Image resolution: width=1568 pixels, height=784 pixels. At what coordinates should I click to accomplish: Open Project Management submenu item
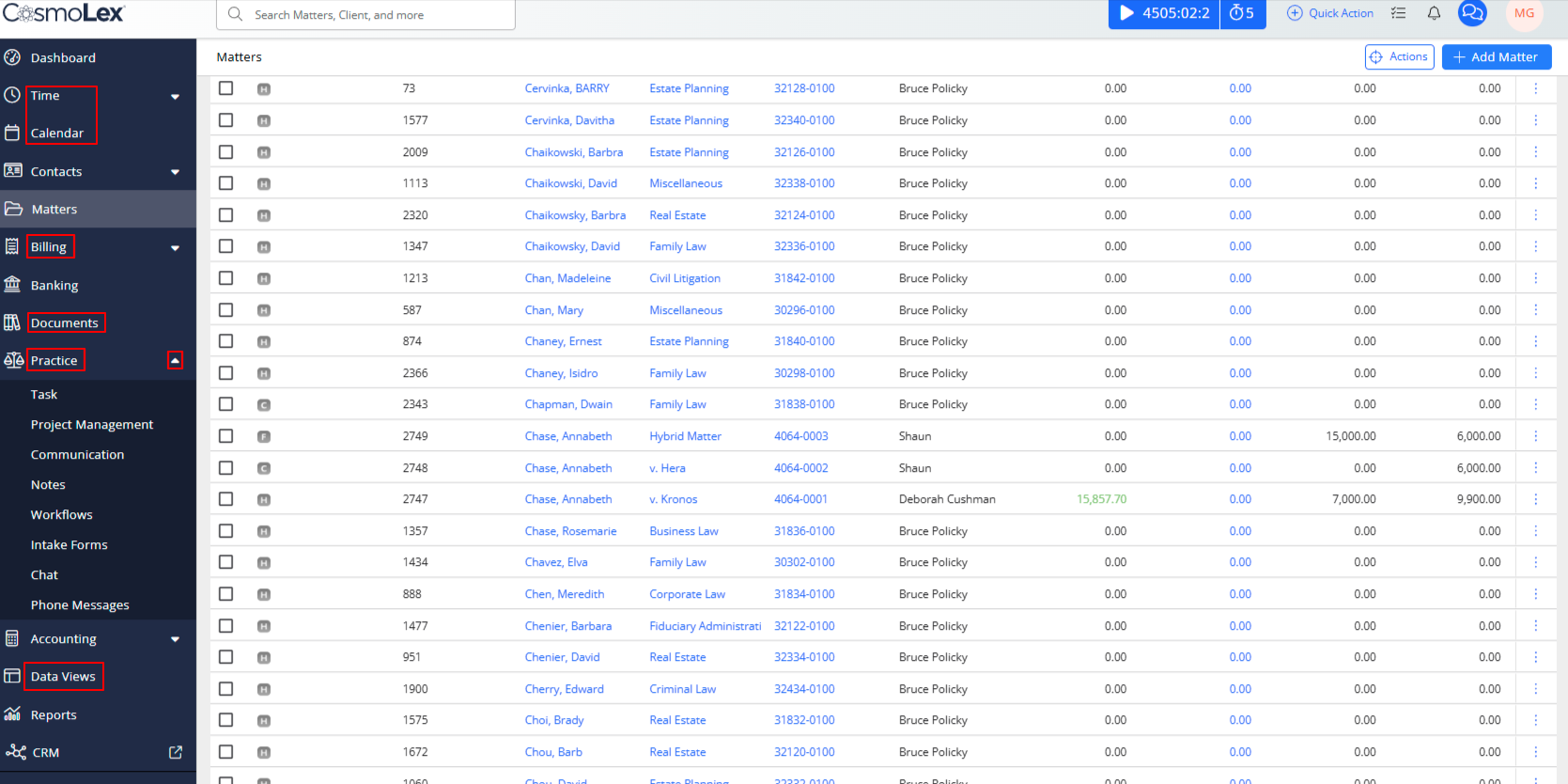tap(92, 425)
